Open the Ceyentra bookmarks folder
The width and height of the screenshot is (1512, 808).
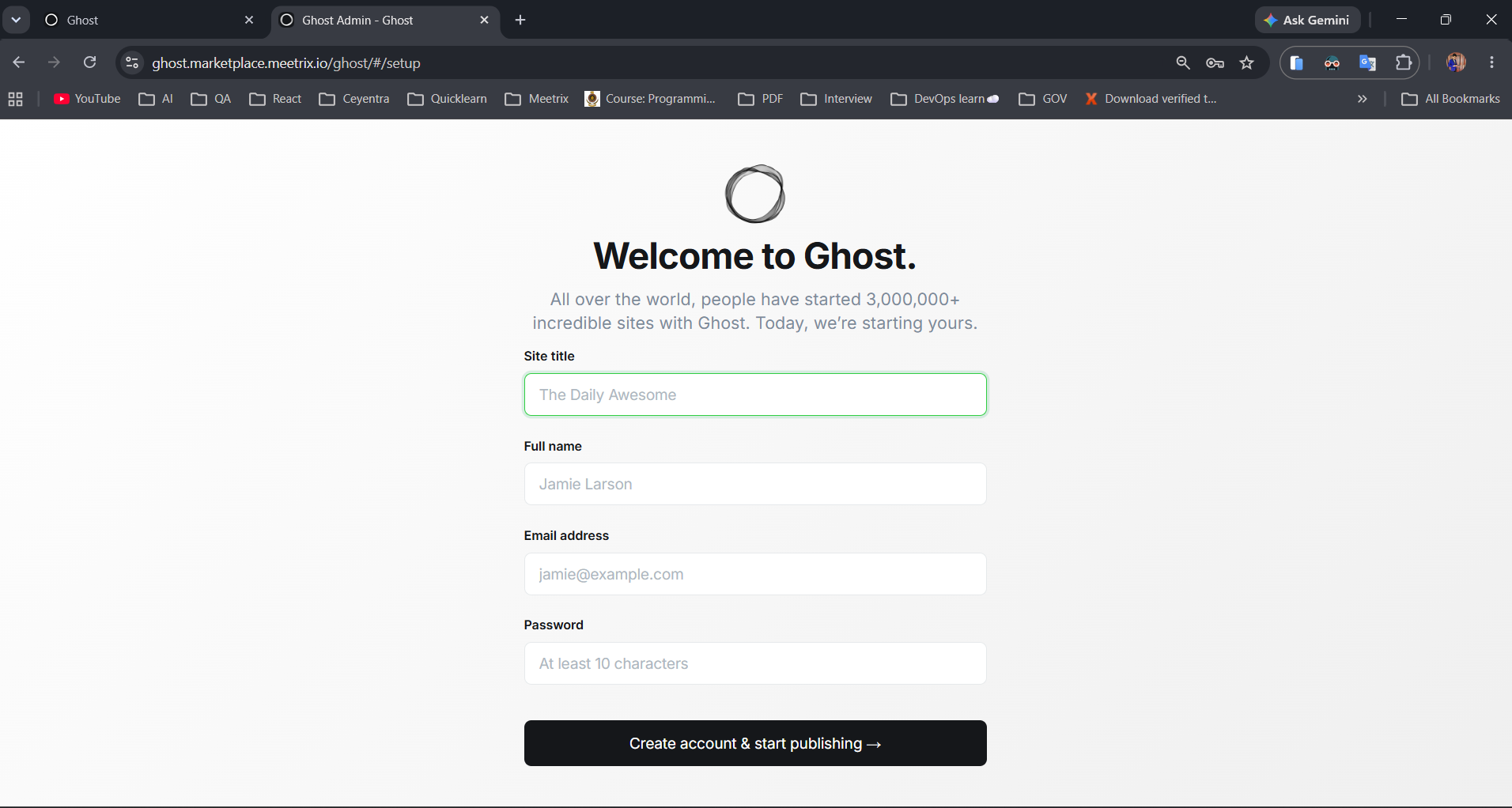[354, 99]
